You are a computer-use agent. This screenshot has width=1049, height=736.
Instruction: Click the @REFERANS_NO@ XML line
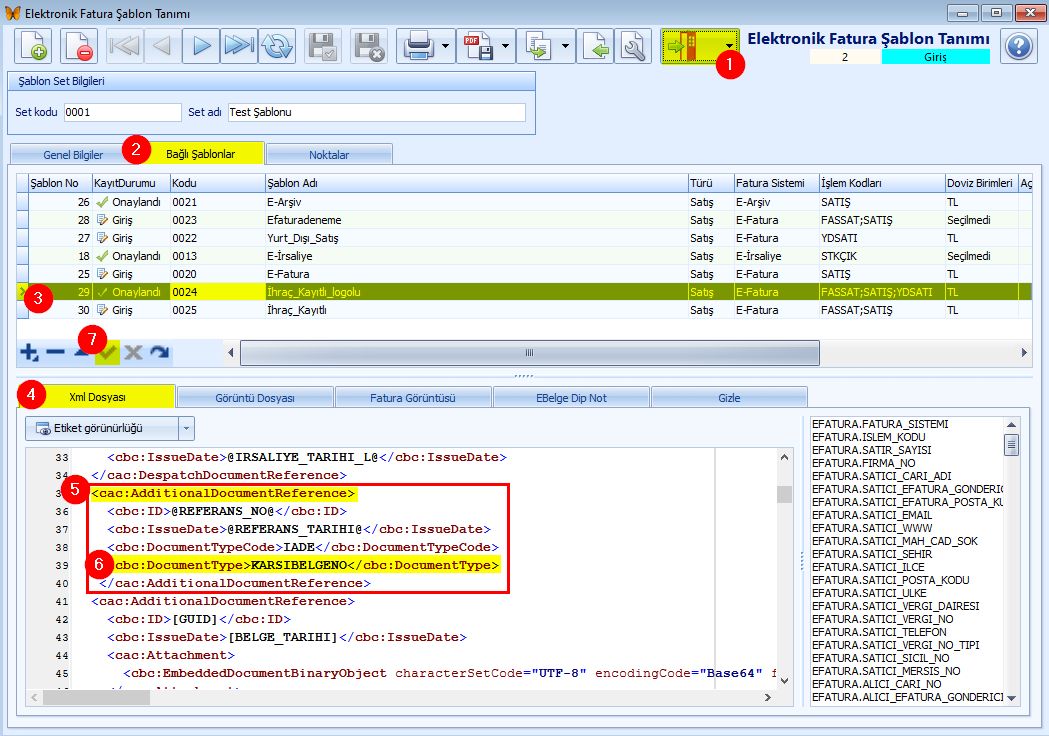(227, 511)
